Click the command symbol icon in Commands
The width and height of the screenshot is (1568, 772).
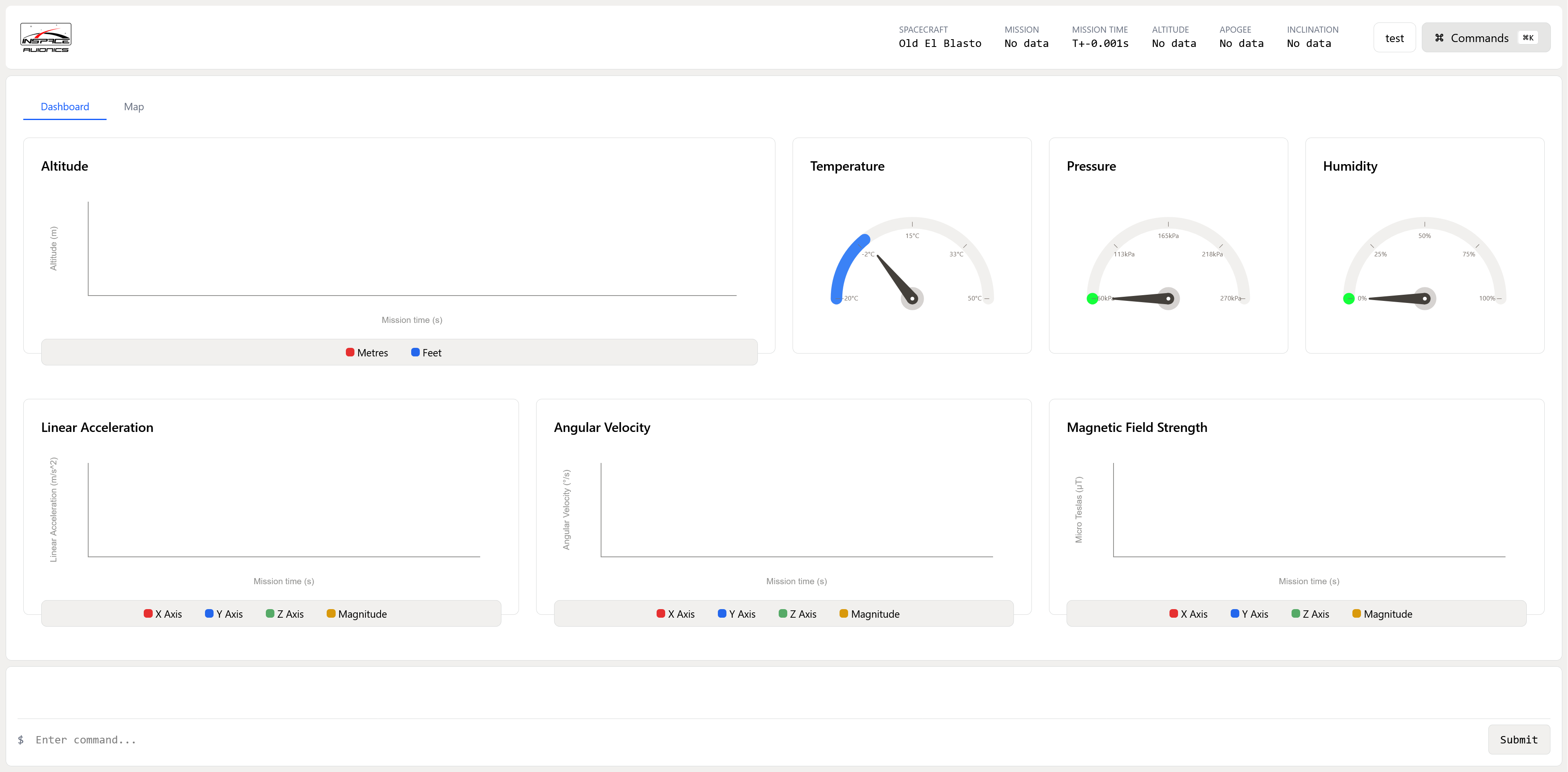point(1439,38)
